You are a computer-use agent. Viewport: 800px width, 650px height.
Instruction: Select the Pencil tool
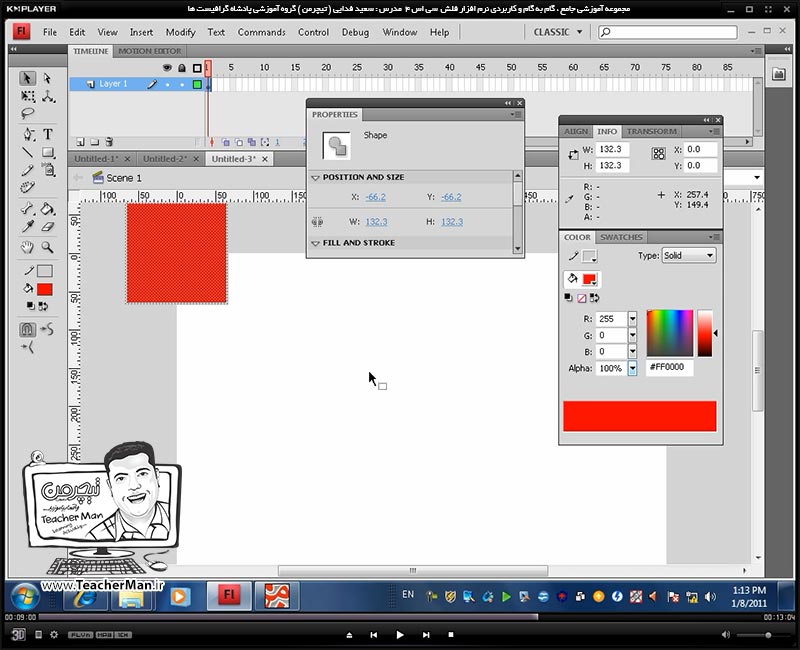click(28, 170)
